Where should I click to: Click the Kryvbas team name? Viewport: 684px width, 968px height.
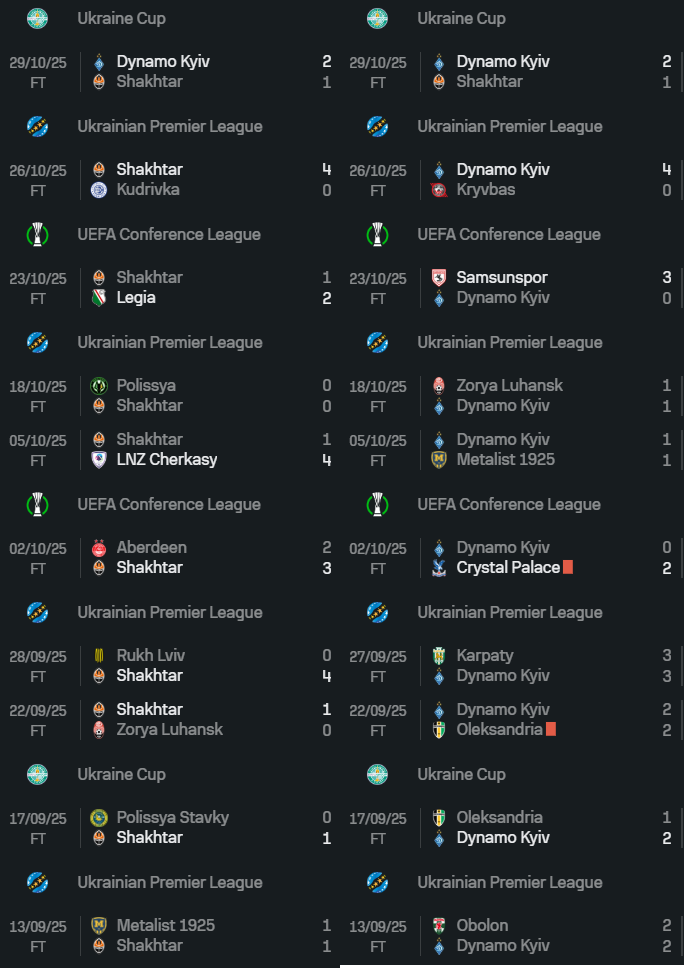[486, 190]
